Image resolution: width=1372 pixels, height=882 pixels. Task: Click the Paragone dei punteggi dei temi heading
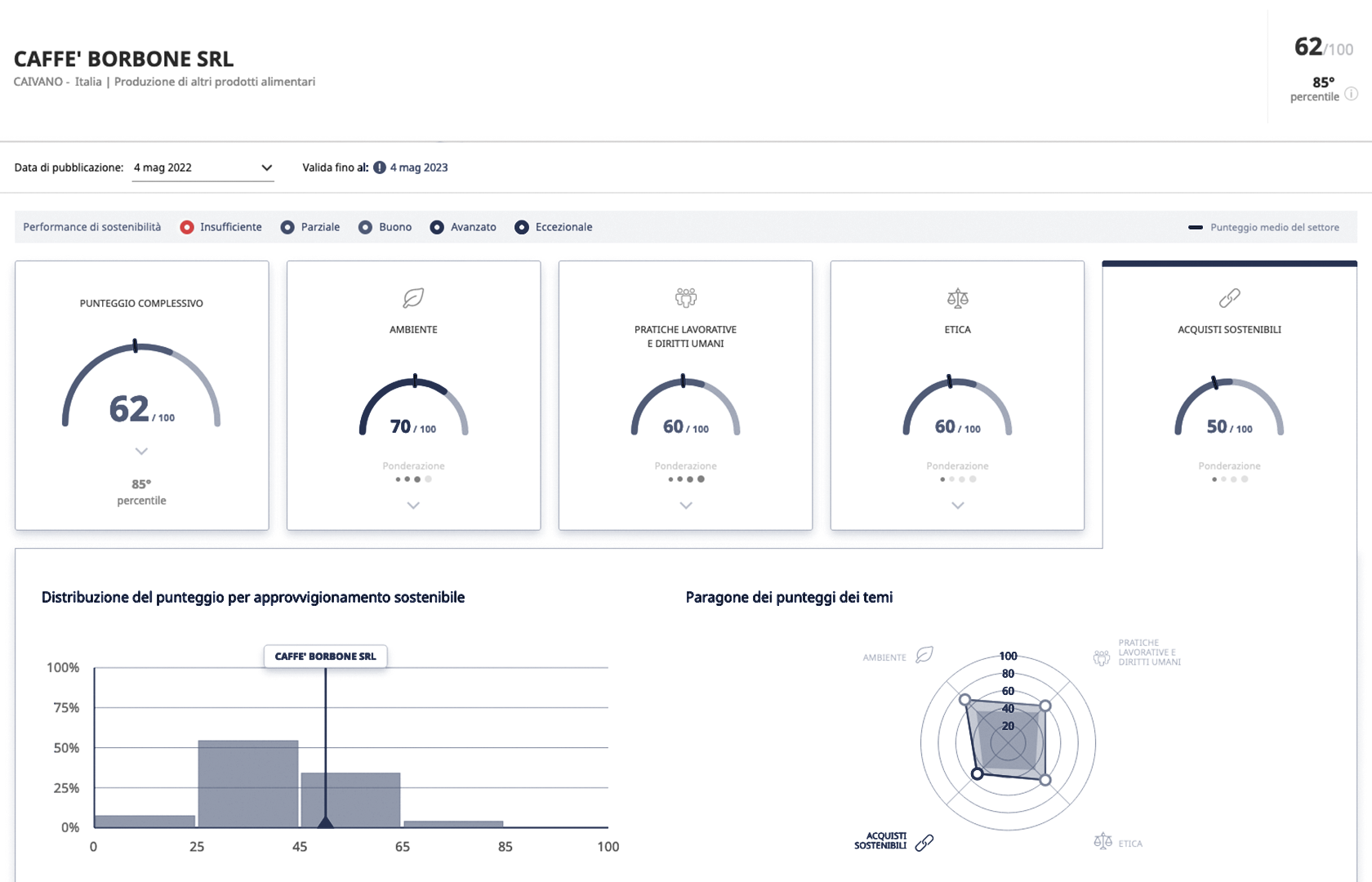pos(790,597)
